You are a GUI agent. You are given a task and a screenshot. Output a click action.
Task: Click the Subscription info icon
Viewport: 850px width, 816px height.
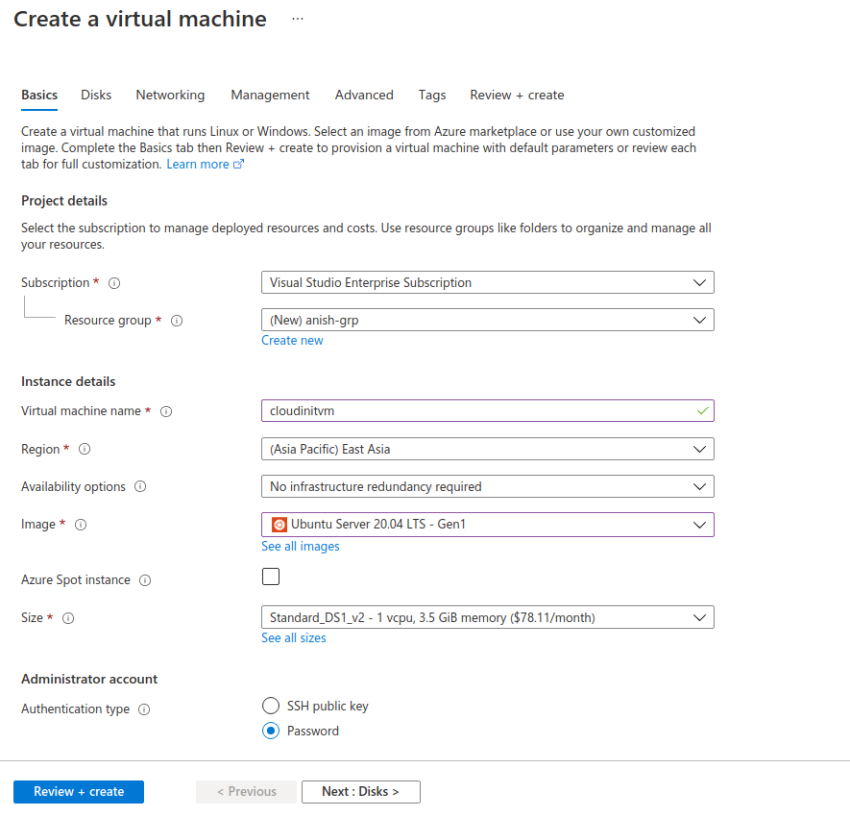coord(114,282)
